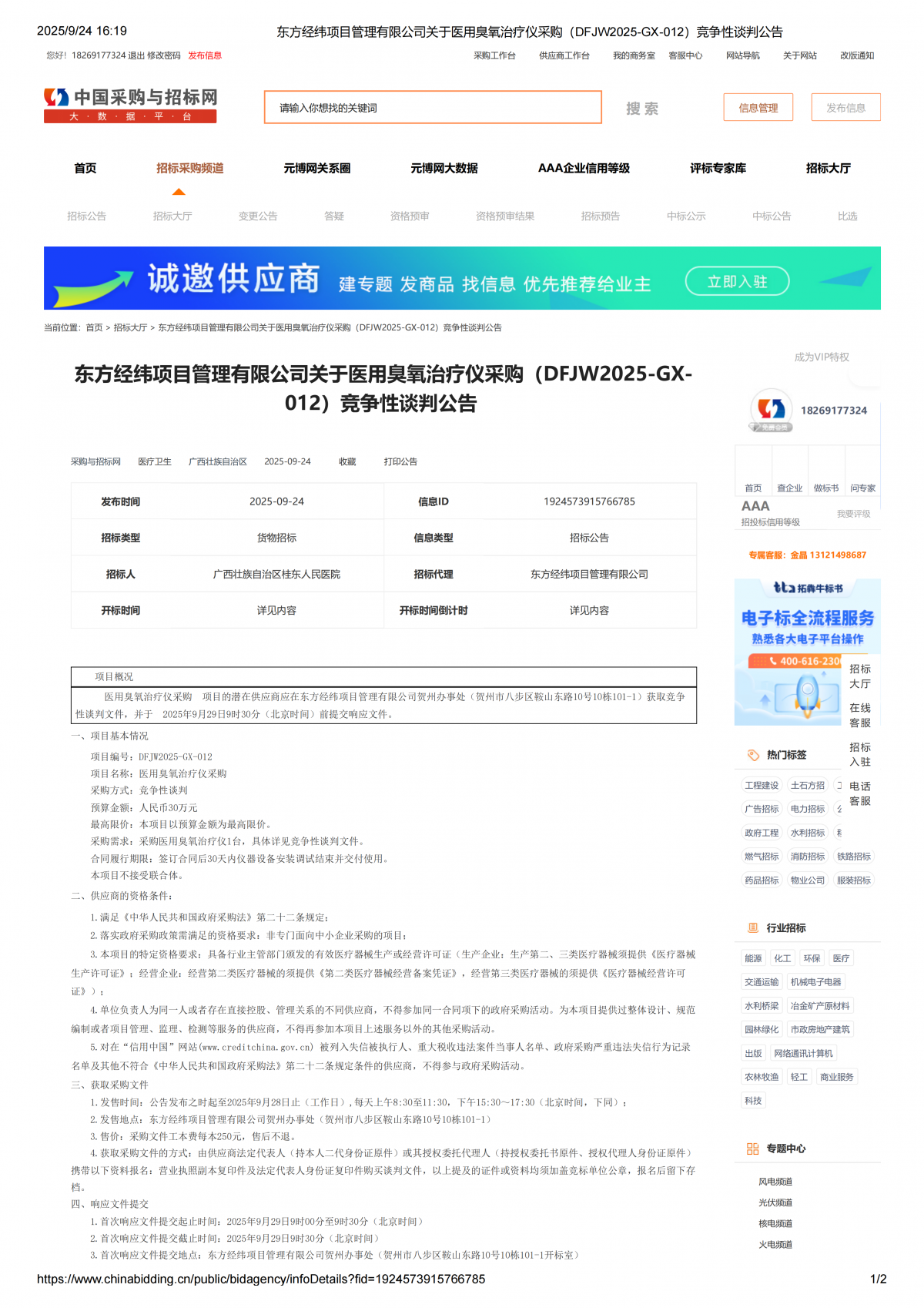Switch to 中标公示 sub-navigation tab
Screen dimensions: 924x1308
click(686, 216)
